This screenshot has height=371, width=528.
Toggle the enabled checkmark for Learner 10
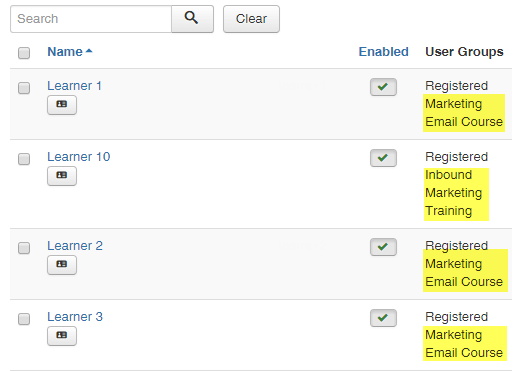383,158
